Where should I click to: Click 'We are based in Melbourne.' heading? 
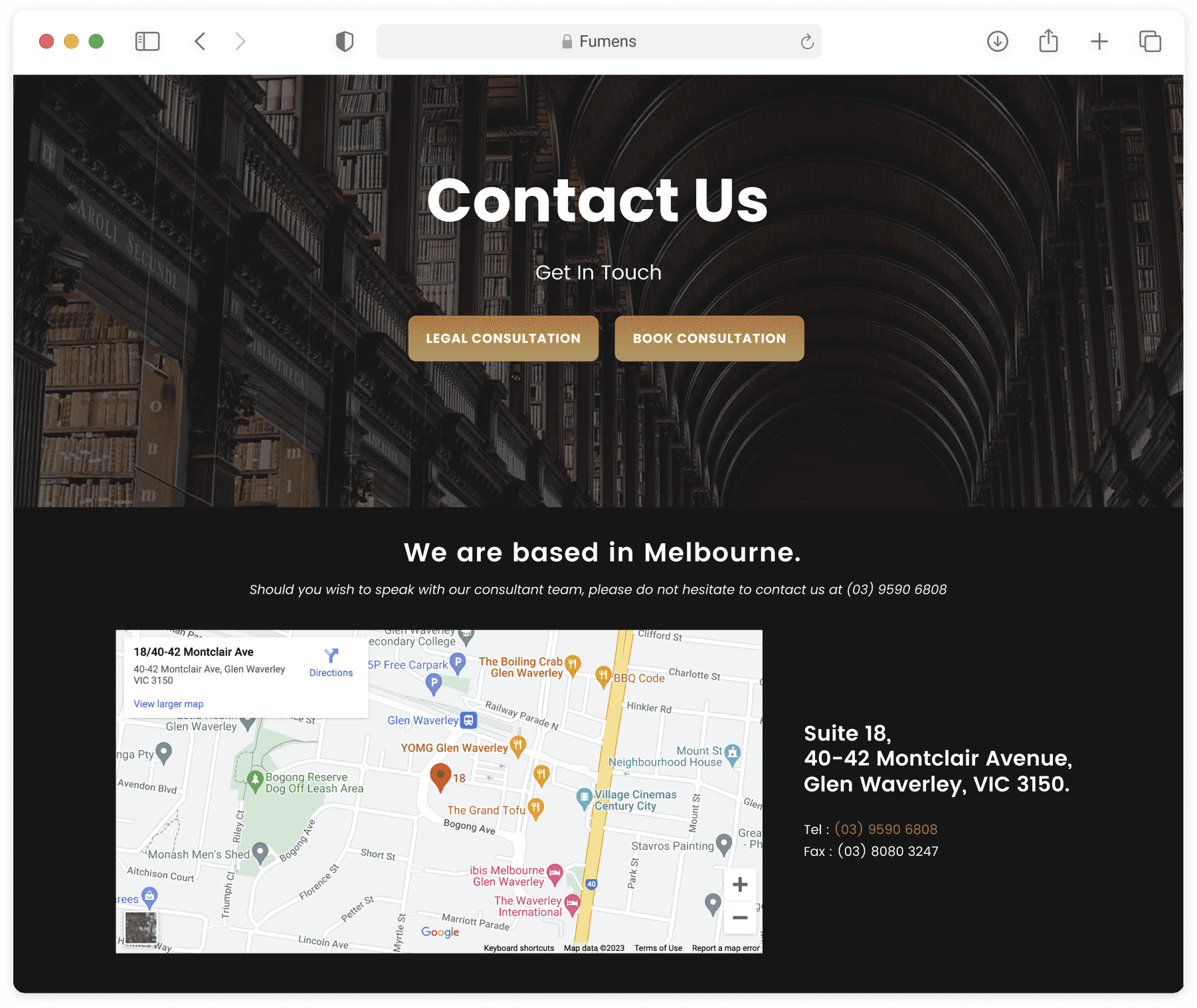(x=602, y=552)
